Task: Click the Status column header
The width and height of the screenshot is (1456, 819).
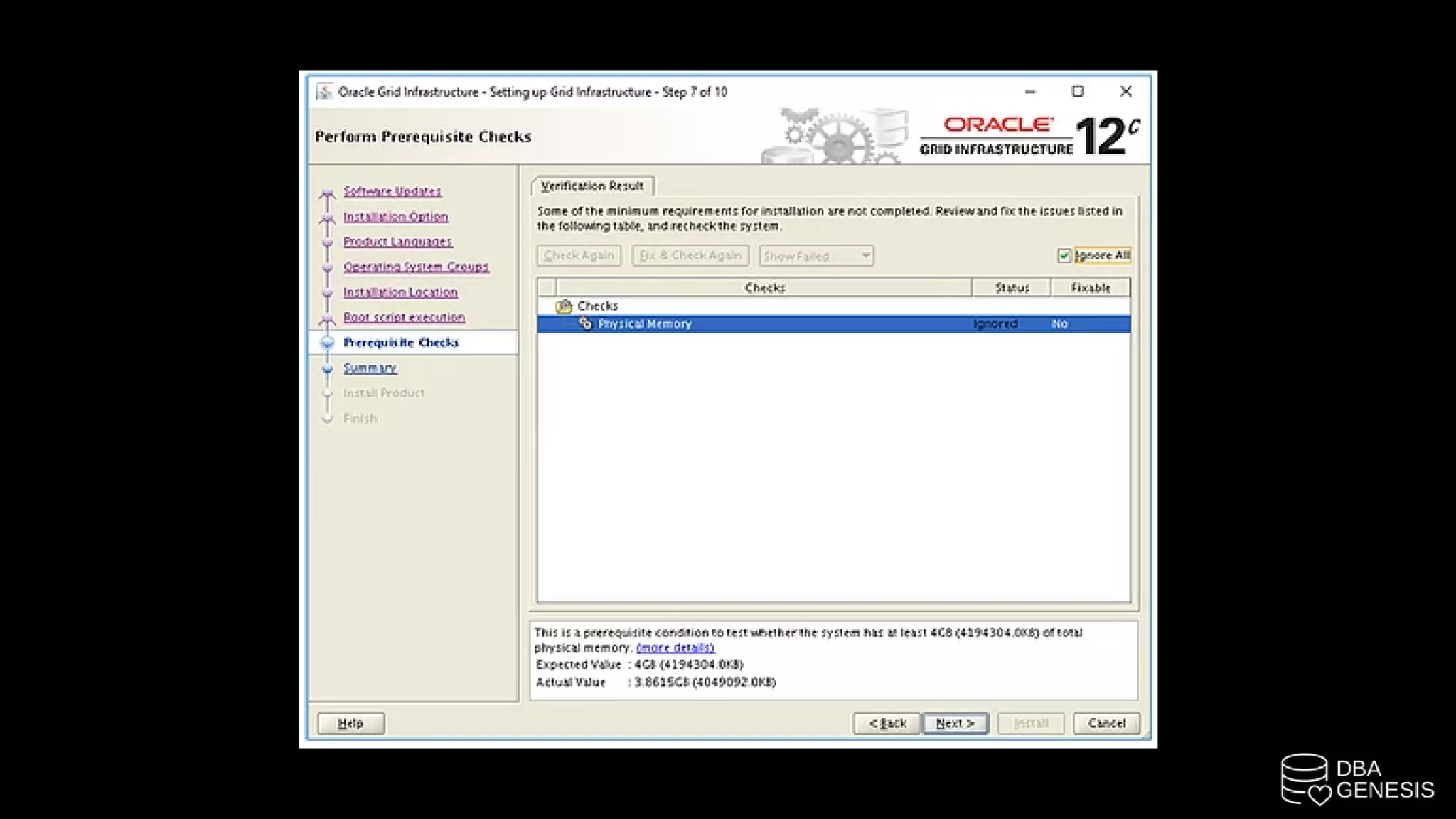Action: click(1011, 287)
